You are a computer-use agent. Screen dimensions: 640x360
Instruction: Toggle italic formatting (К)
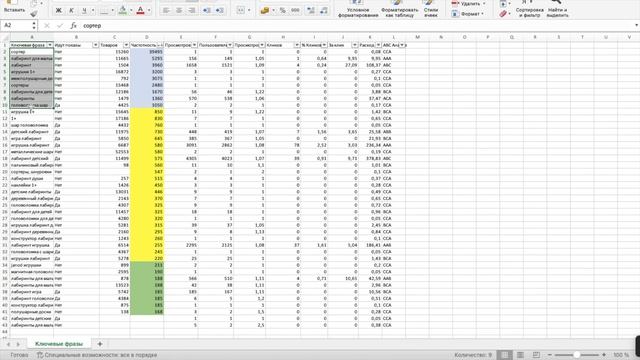71,10
